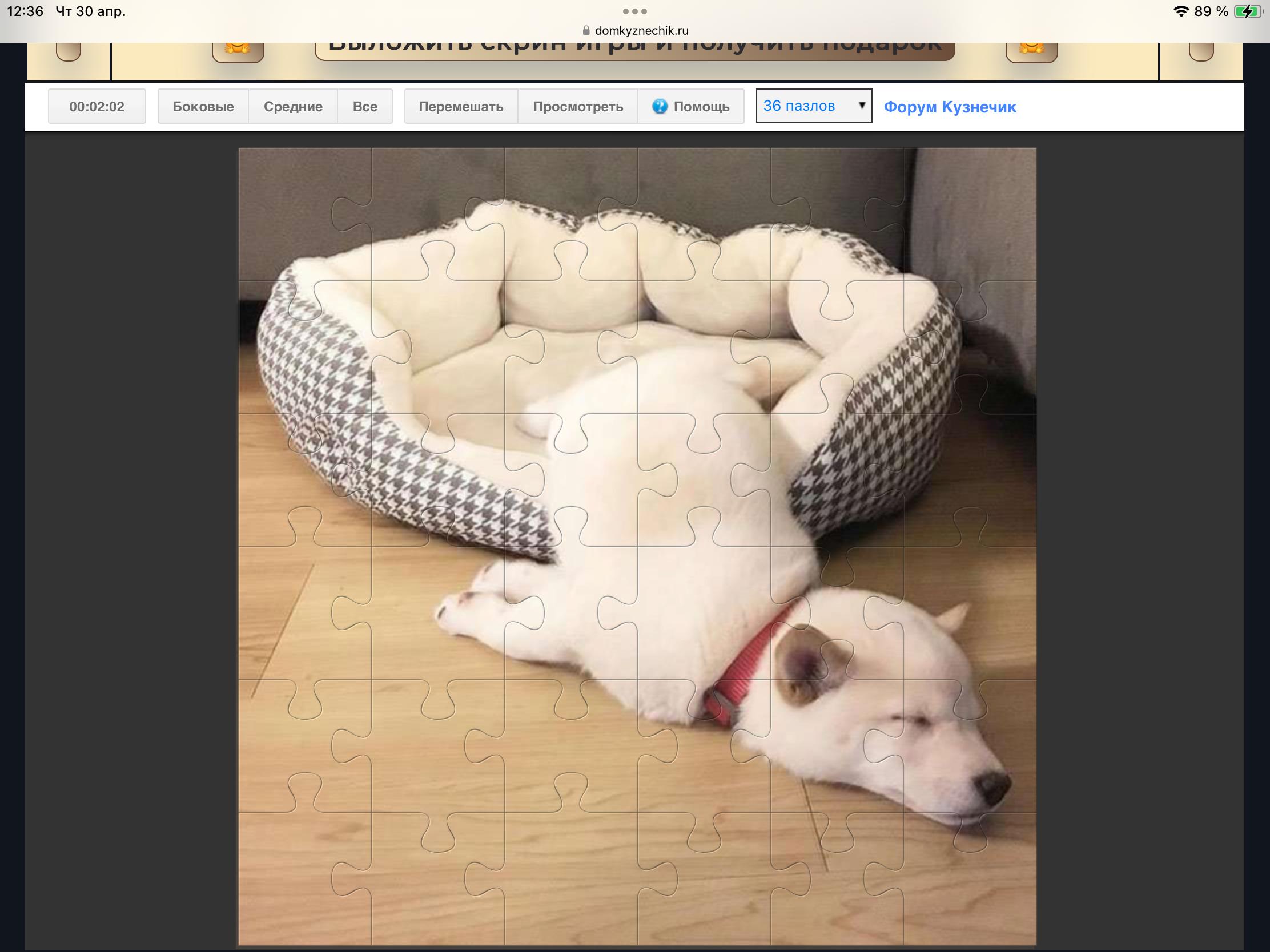Show only Боковые edge pieces
This screenshot has height=952, width=1270.
point(203,106)
